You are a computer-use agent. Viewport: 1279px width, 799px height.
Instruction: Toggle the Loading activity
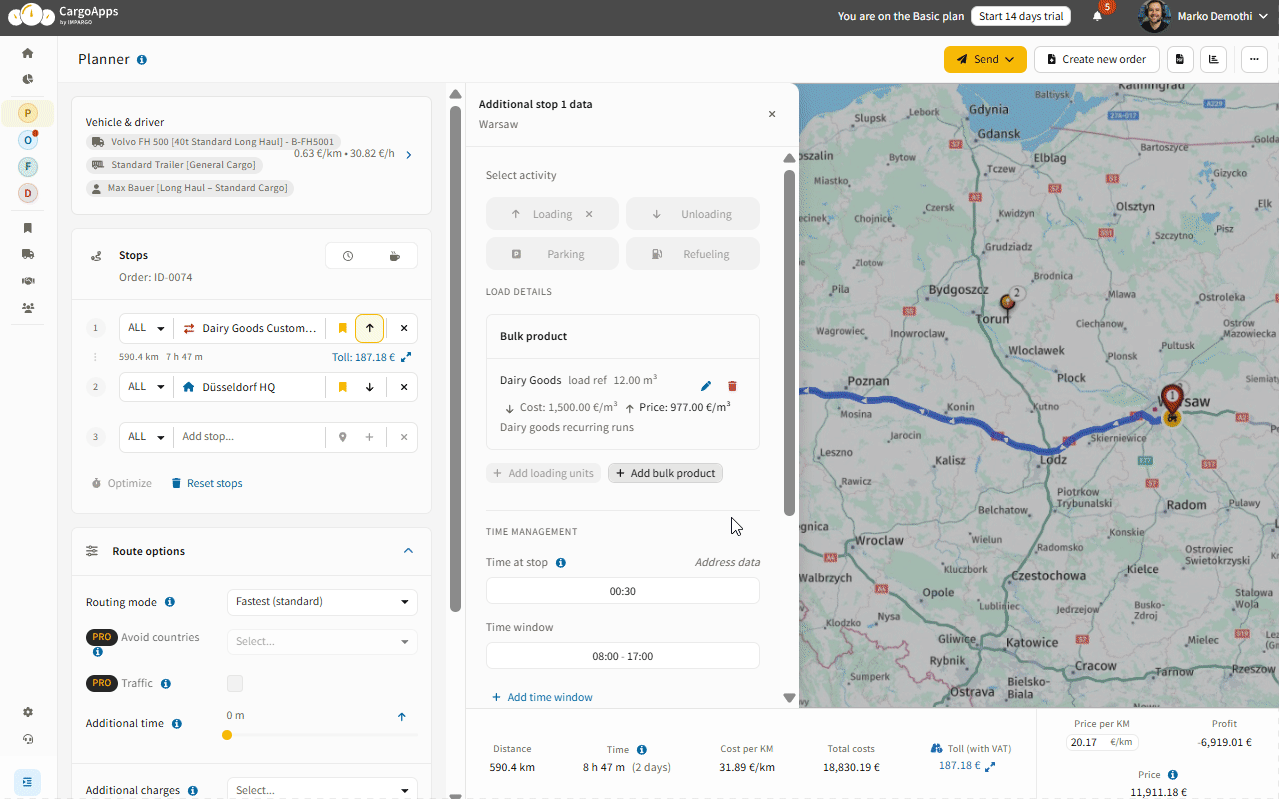pos(553,214)
